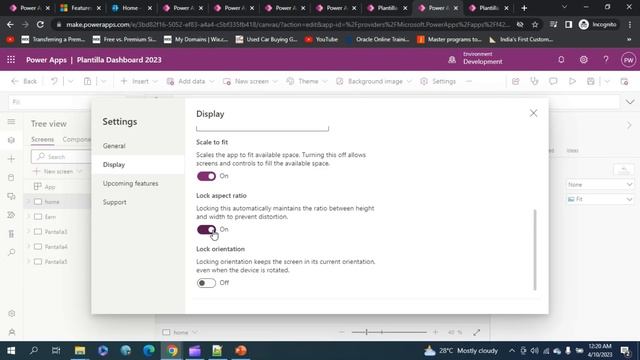Viewport: 640px width, 360px height.
Task: Open the New screen menu in the toolbar
Action: coord(250,81)
